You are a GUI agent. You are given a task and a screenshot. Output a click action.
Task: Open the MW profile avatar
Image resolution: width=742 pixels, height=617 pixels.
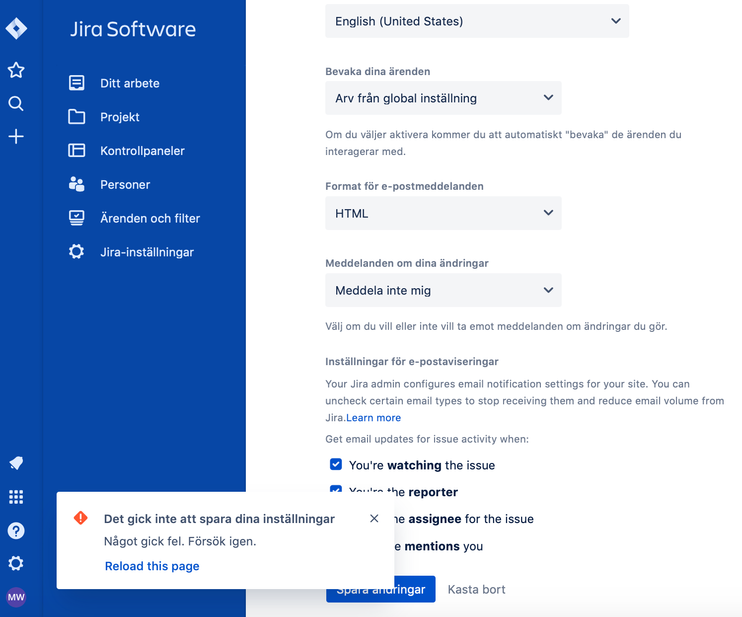coord(16,597)
